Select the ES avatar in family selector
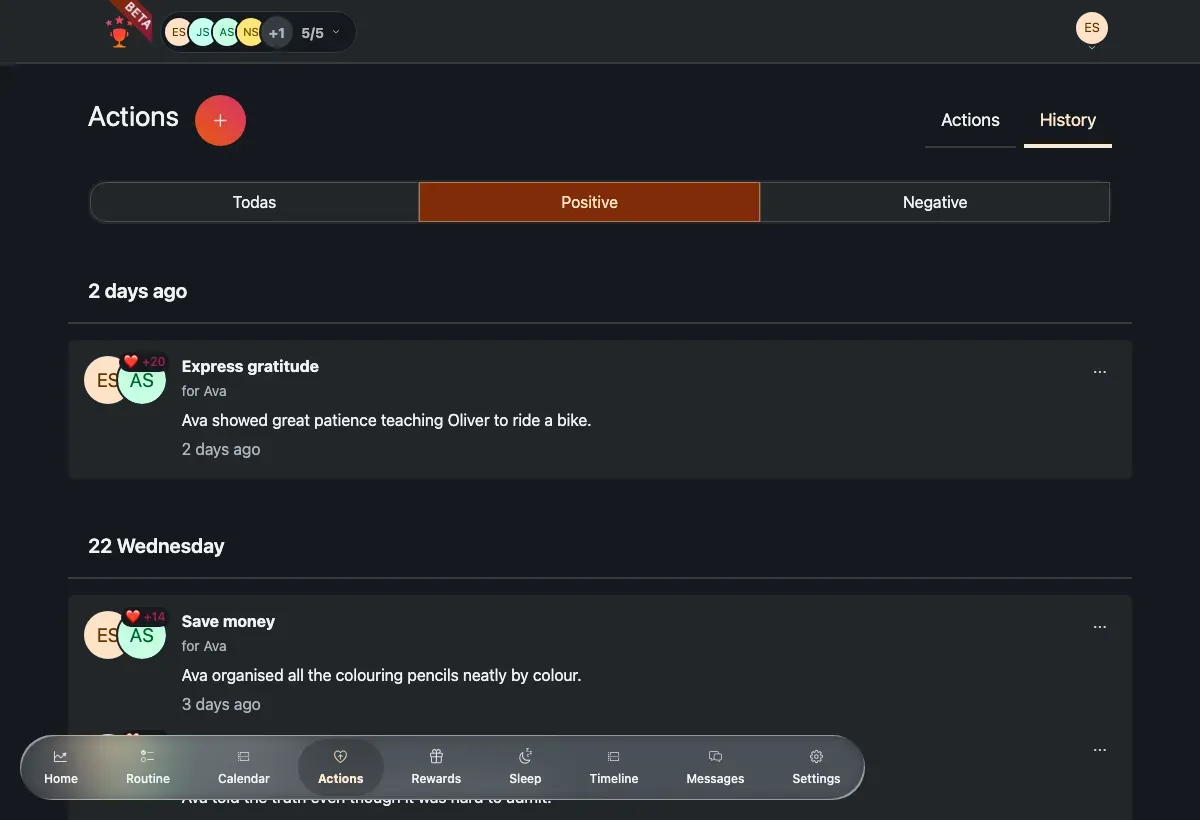 click(x=178, y=33)
